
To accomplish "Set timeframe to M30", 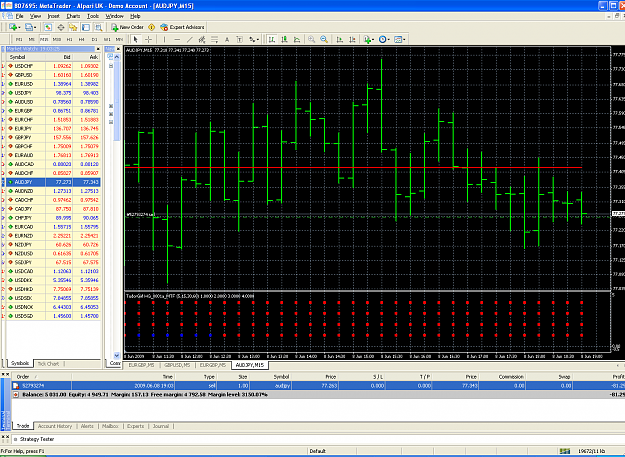I will tap(57, 39).
